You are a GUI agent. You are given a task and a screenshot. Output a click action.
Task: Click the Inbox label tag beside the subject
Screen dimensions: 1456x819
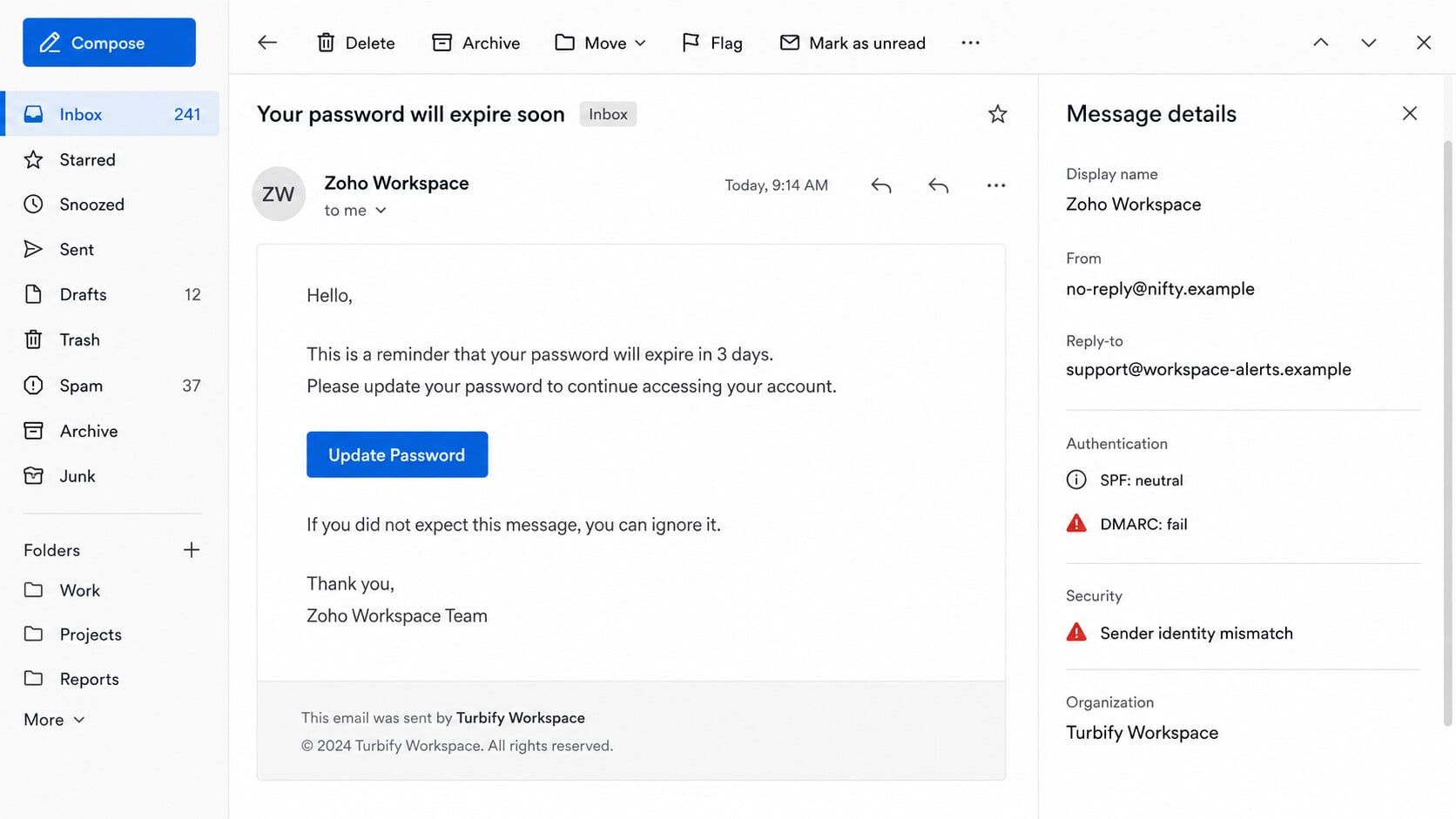coord(608,114)
